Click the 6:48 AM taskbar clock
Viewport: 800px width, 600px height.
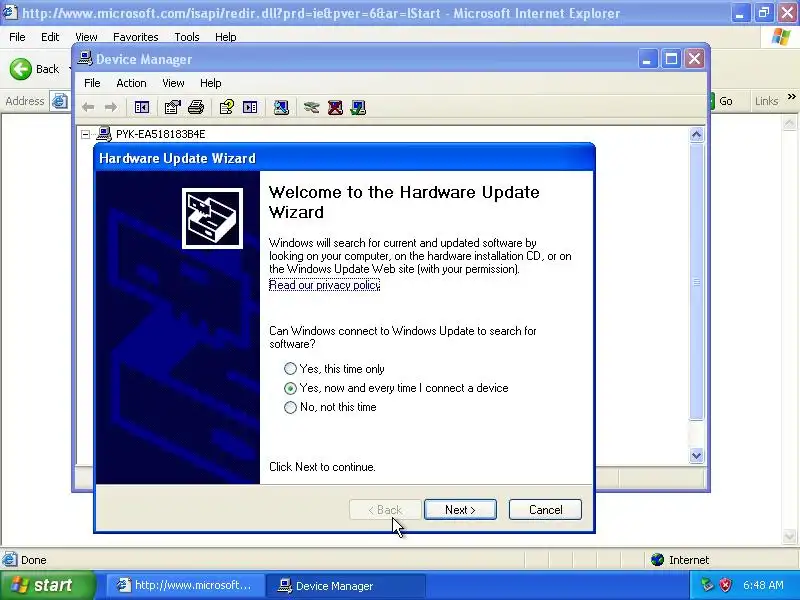763,585
